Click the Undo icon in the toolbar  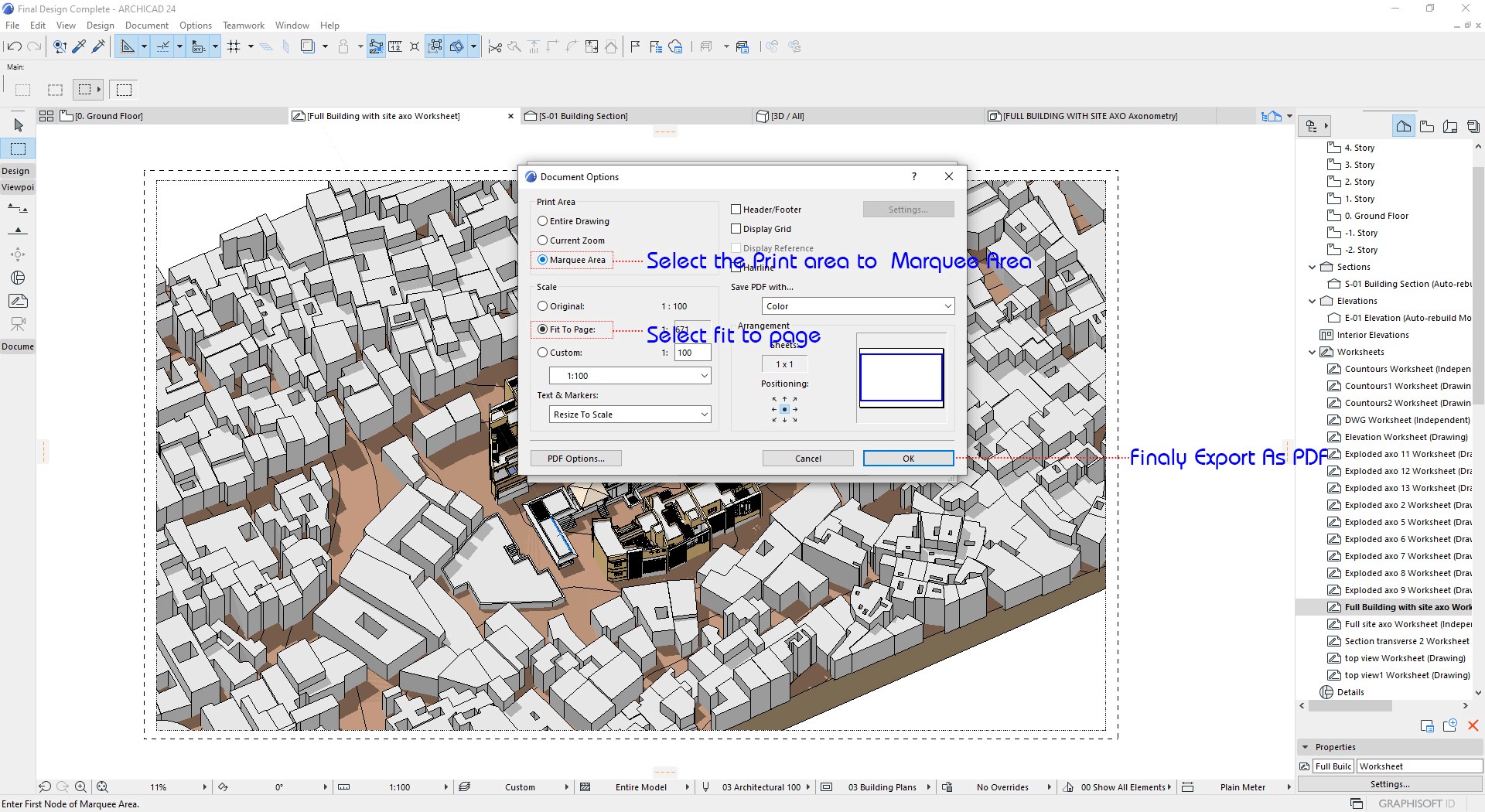coord(14,47)
